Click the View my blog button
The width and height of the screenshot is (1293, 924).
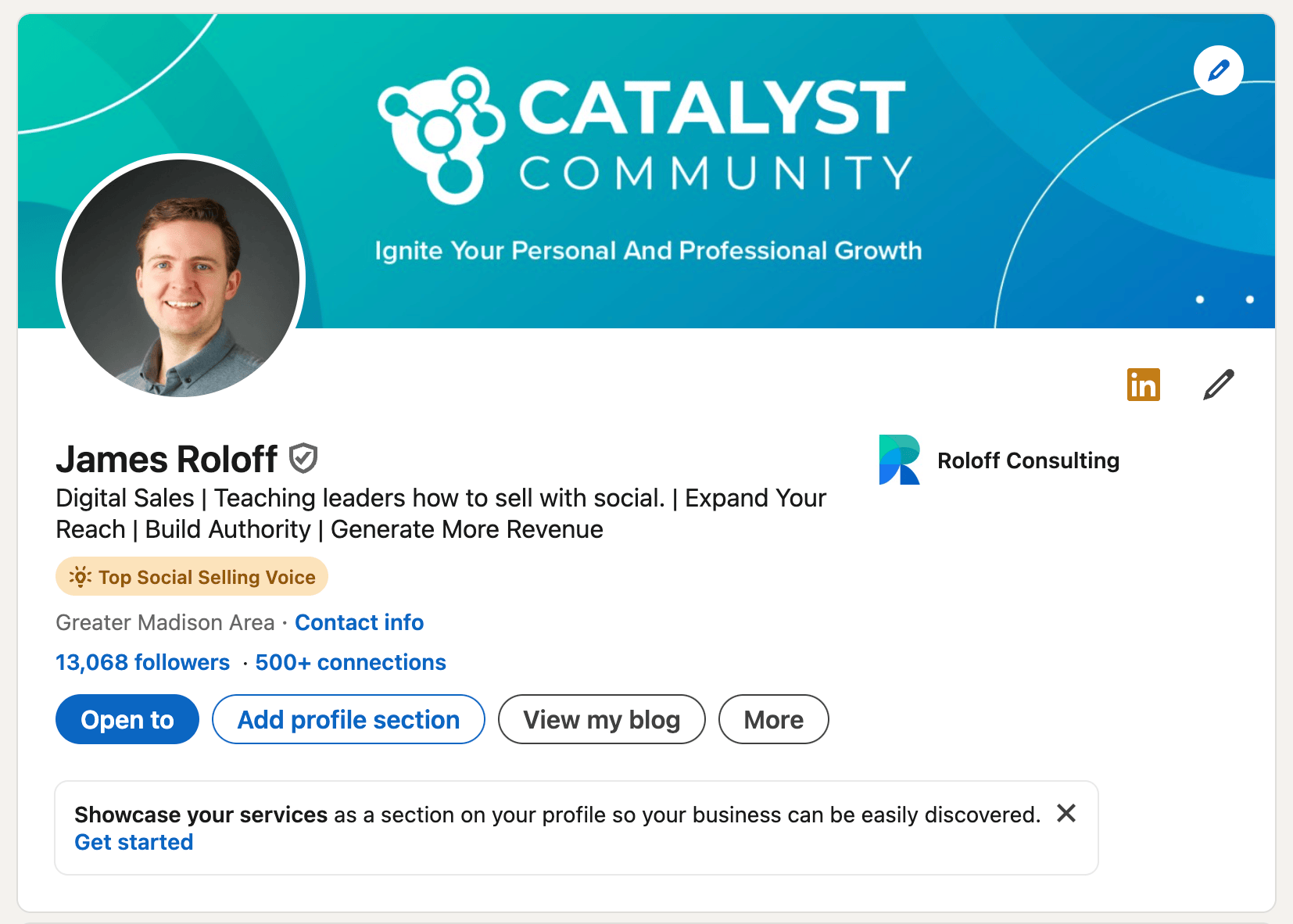[x=602, y=719]
